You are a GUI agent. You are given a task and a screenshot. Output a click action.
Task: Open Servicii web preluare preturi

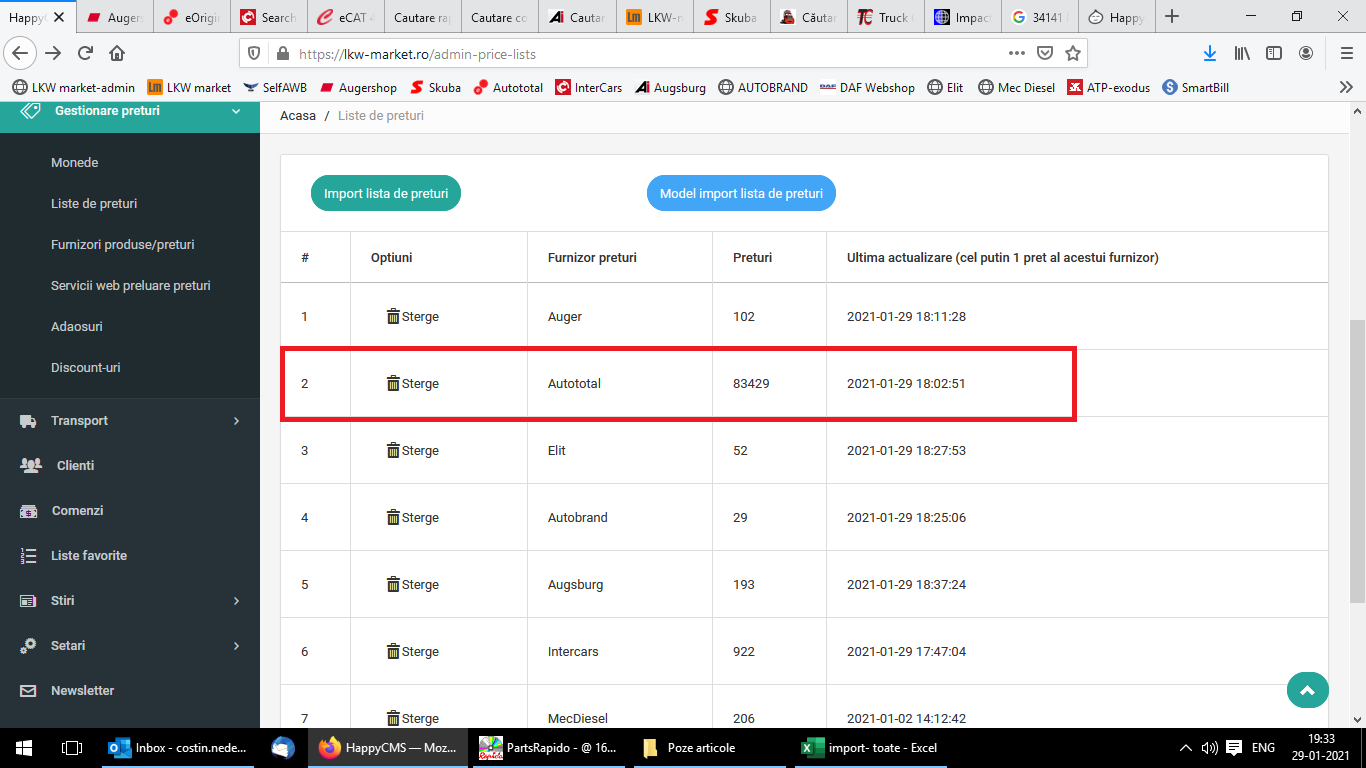pos(131,285)
